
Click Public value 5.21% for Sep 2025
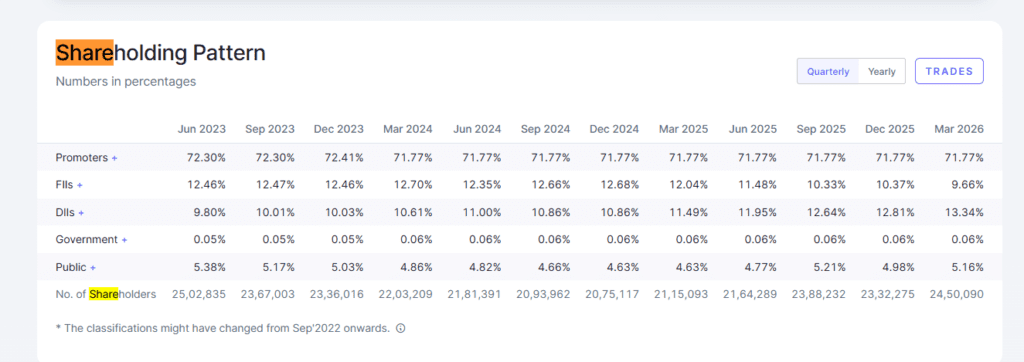830,268
